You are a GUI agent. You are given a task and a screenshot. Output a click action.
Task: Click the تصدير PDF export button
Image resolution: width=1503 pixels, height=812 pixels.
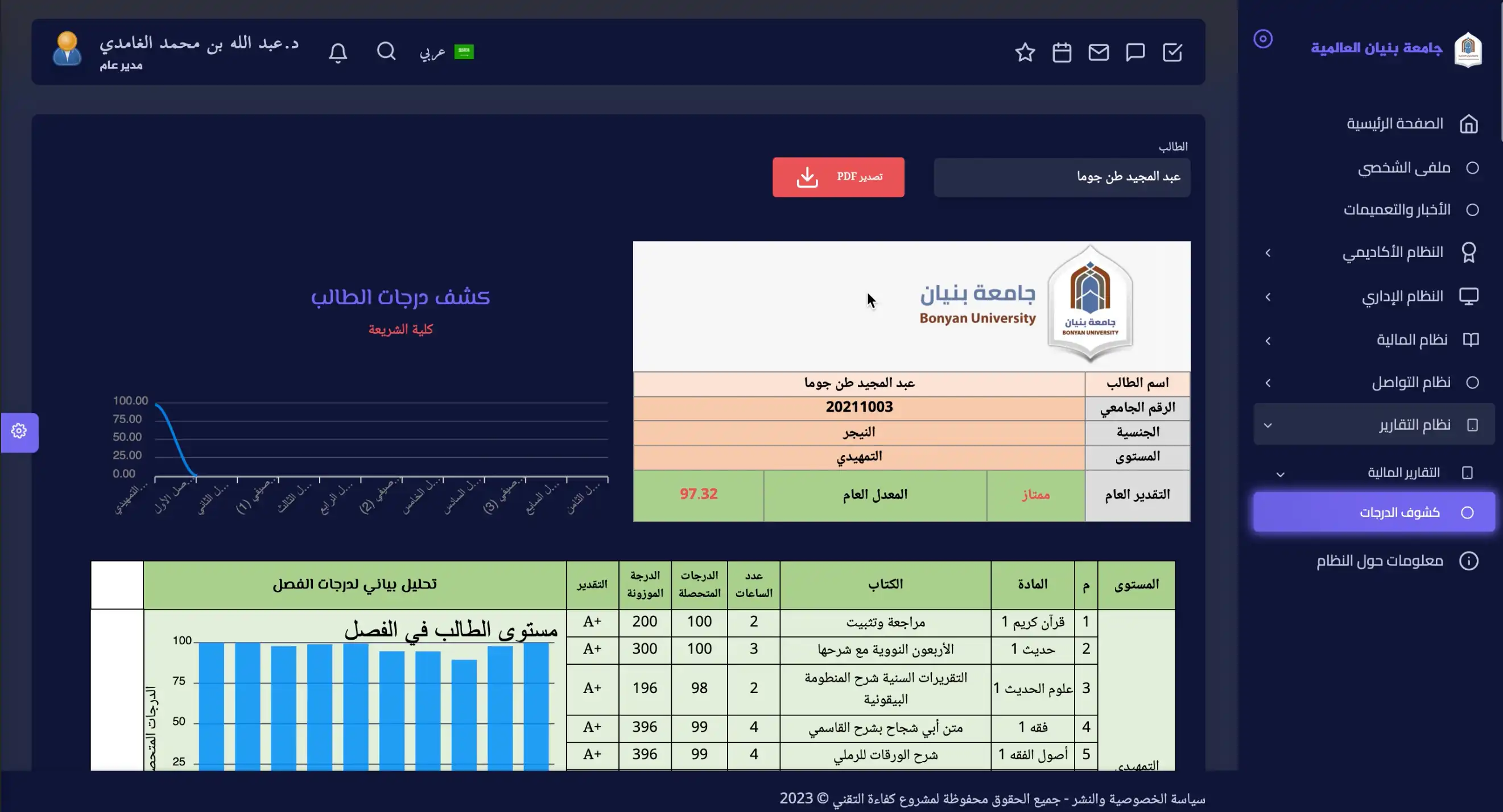(839, 177)
